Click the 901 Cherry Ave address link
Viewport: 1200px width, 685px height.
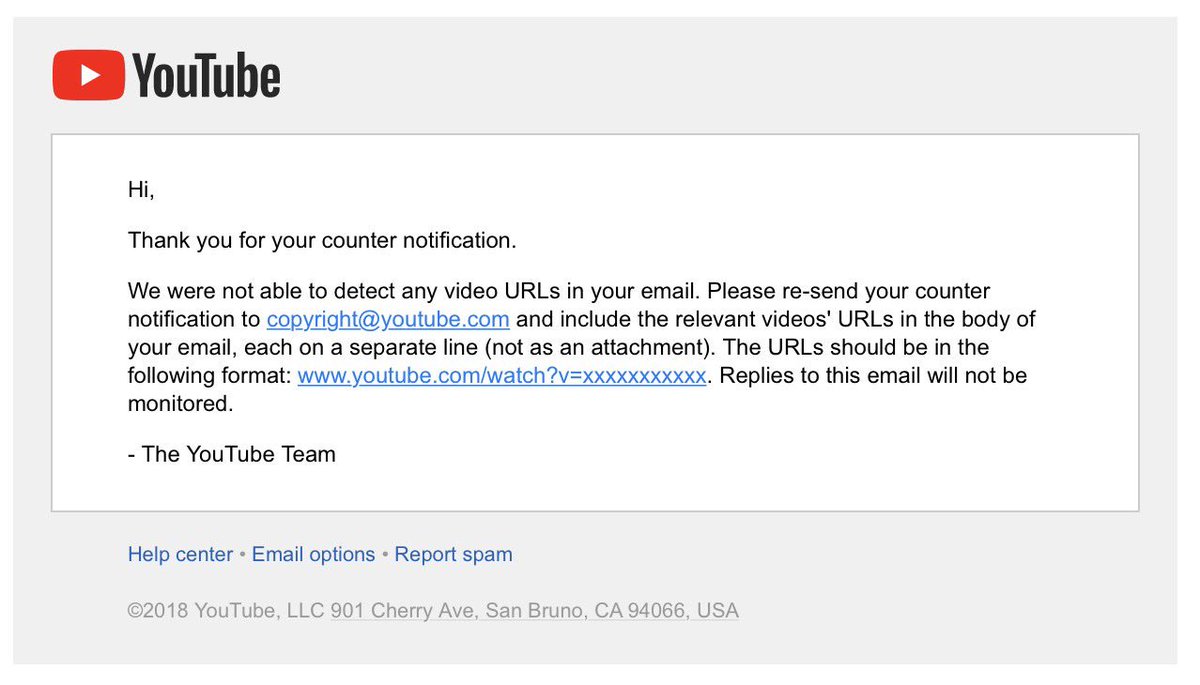point(535,610)
